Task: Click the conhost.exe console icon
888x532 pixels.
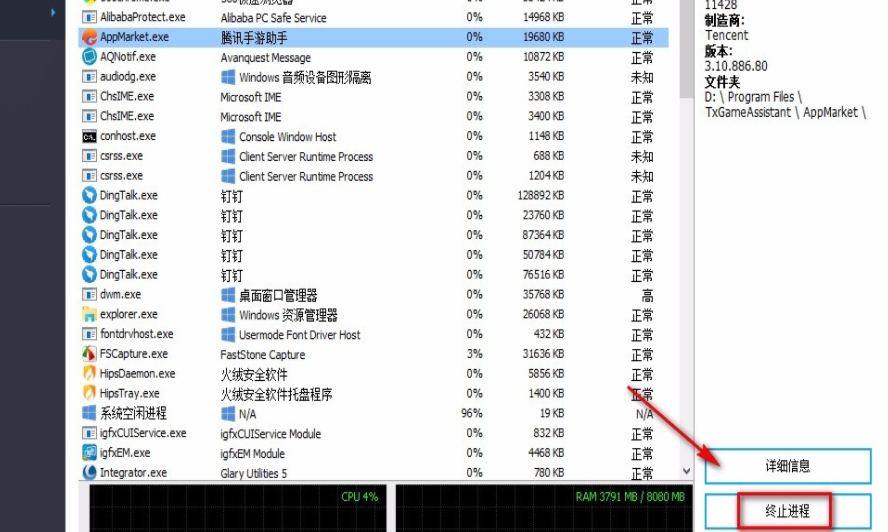Action: [89, 137]
